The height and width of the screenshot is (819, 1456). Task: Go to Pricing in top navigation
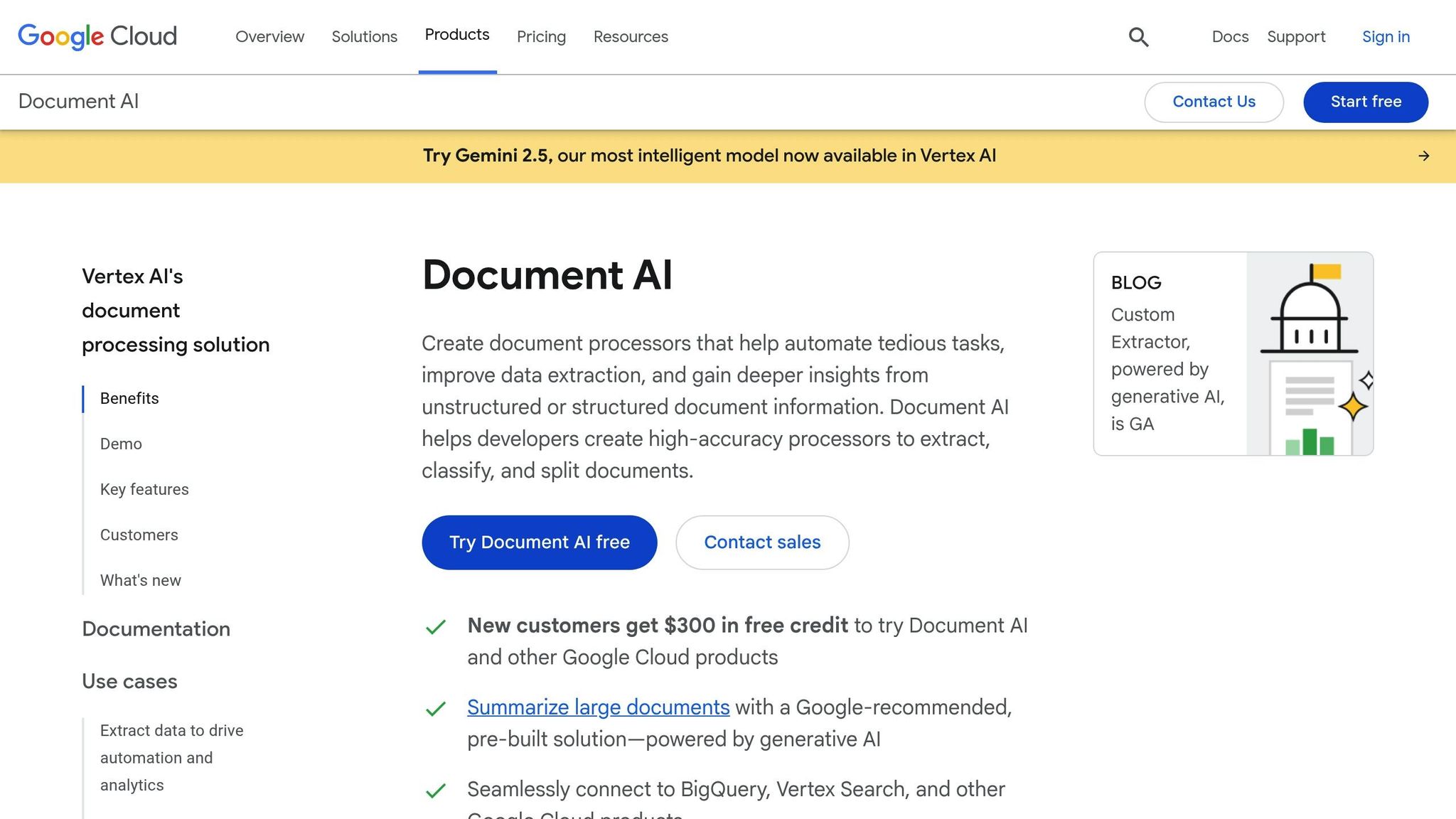(541, 37)
